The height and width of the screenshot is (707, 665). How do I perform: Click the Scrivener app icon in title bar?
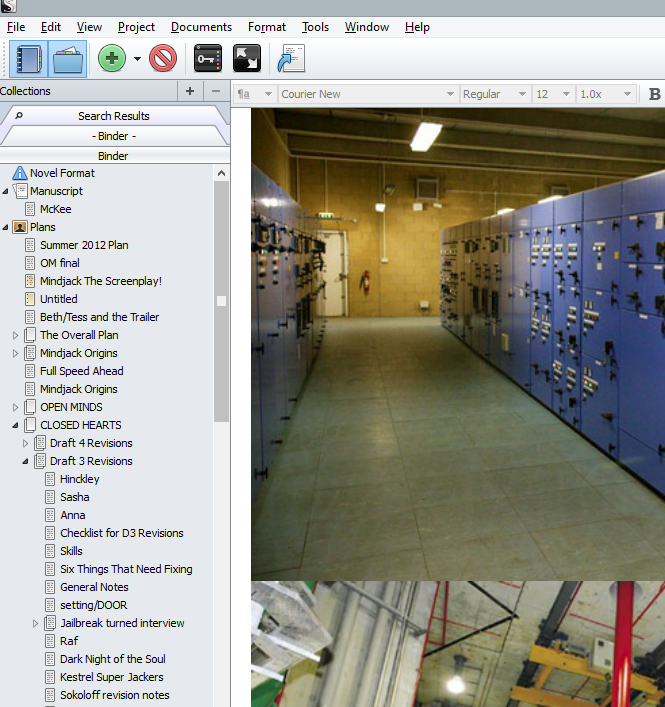(10, 7)
